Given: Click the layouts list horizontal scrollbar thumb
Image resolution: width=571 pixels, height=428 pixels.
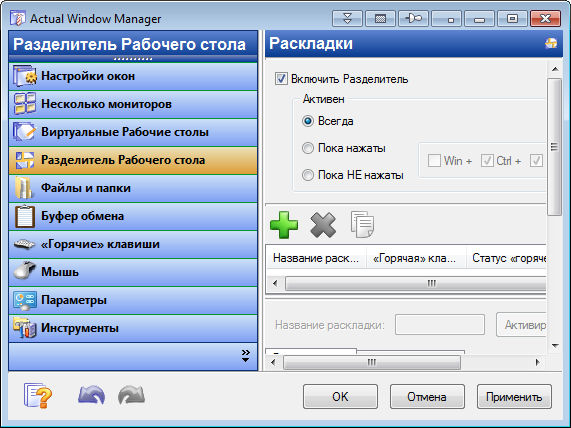Looking at the screenshot, I should point(415,283).
